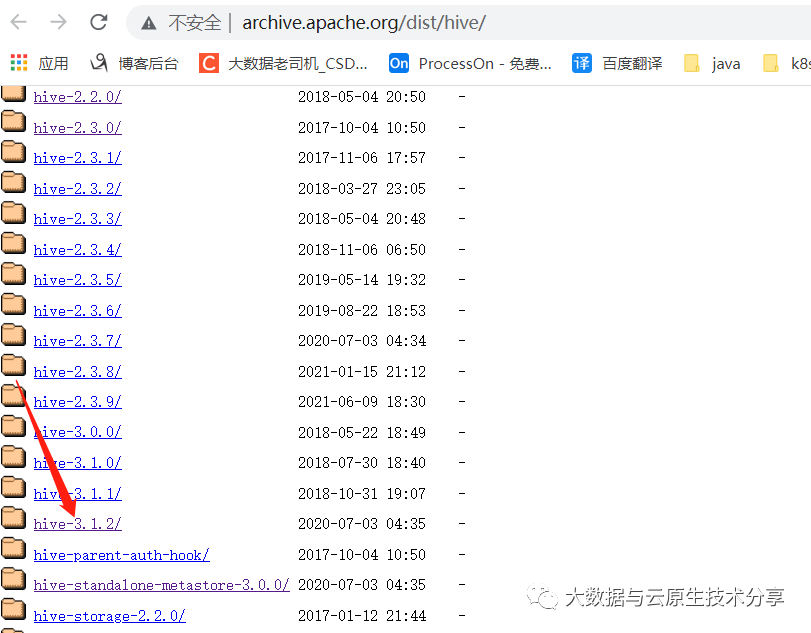
Task: Open the hive-2.3.9/ directory link
Action: pos(78,402)
